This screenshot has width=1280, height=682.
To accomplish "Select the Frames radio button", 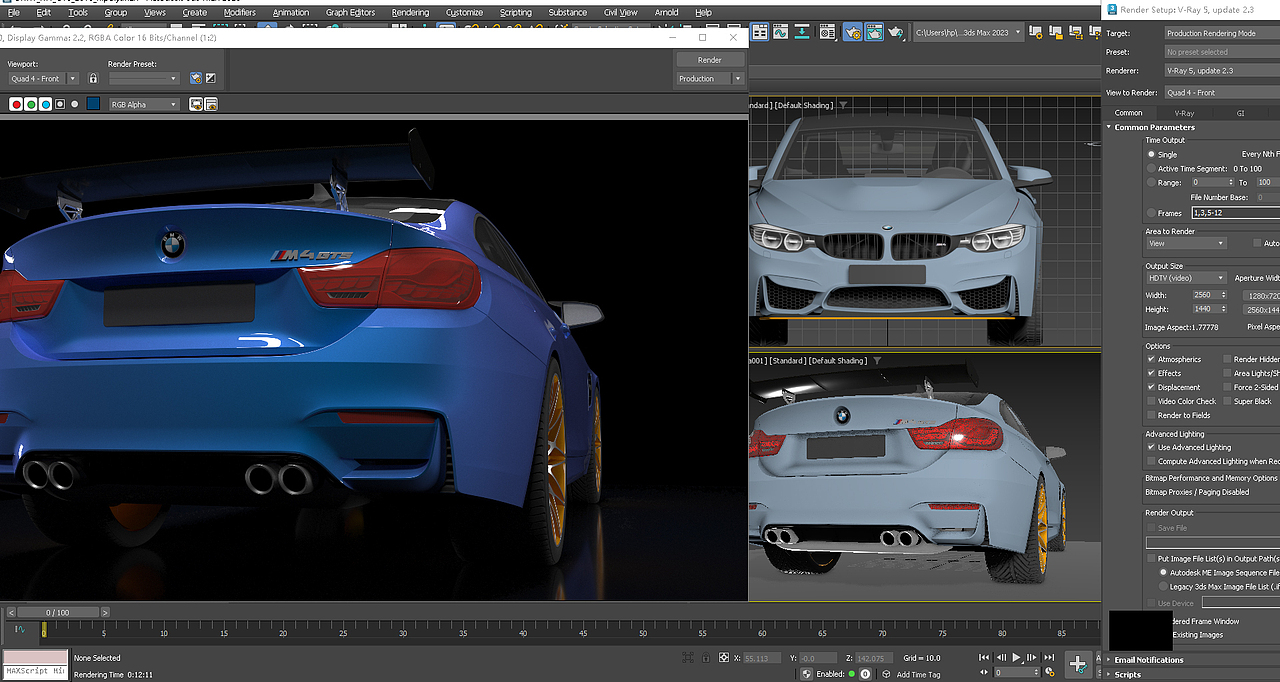I will point(1150,212).
